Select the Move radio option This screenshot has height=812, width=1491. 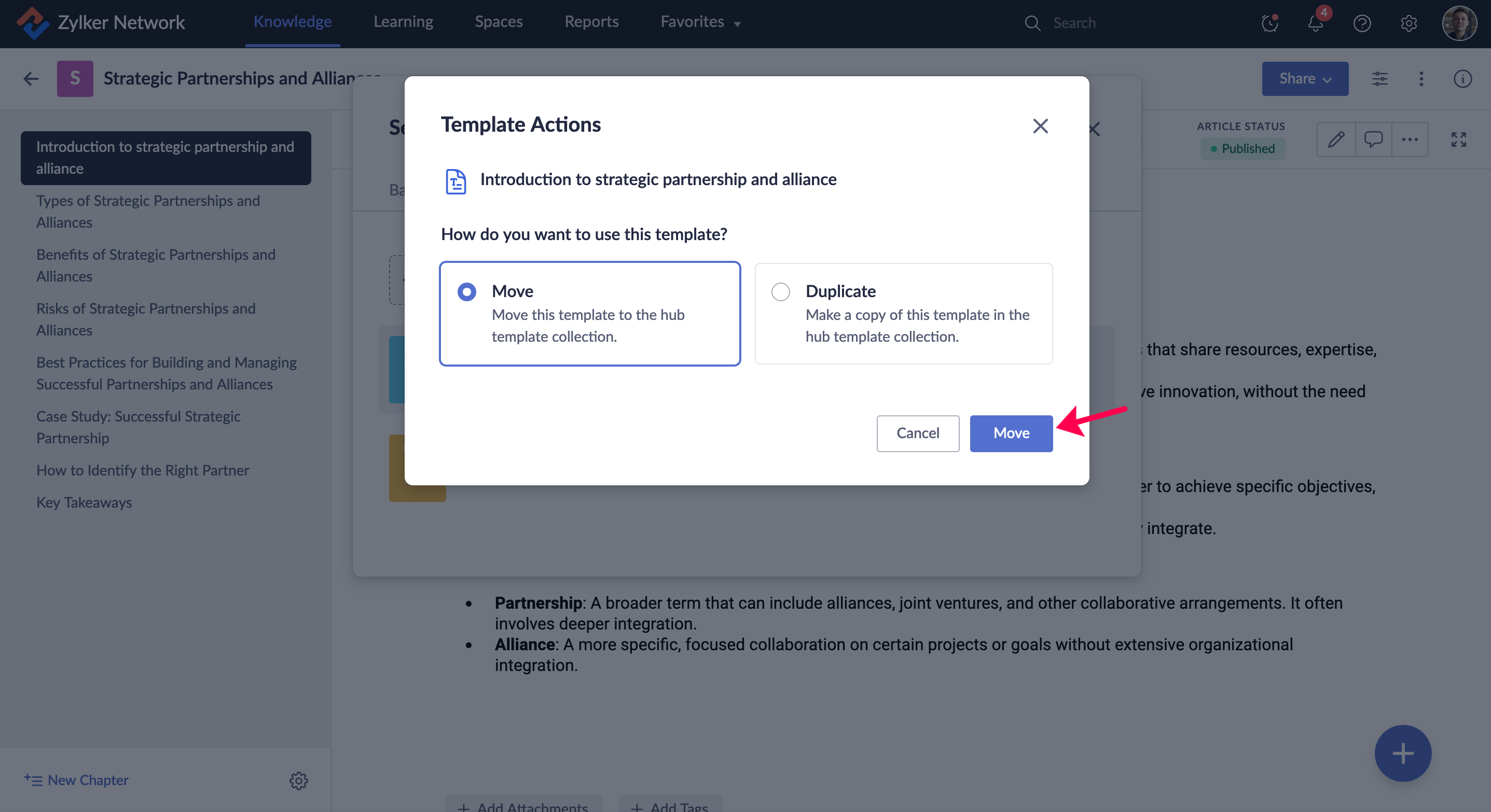(x=466, y=291)
